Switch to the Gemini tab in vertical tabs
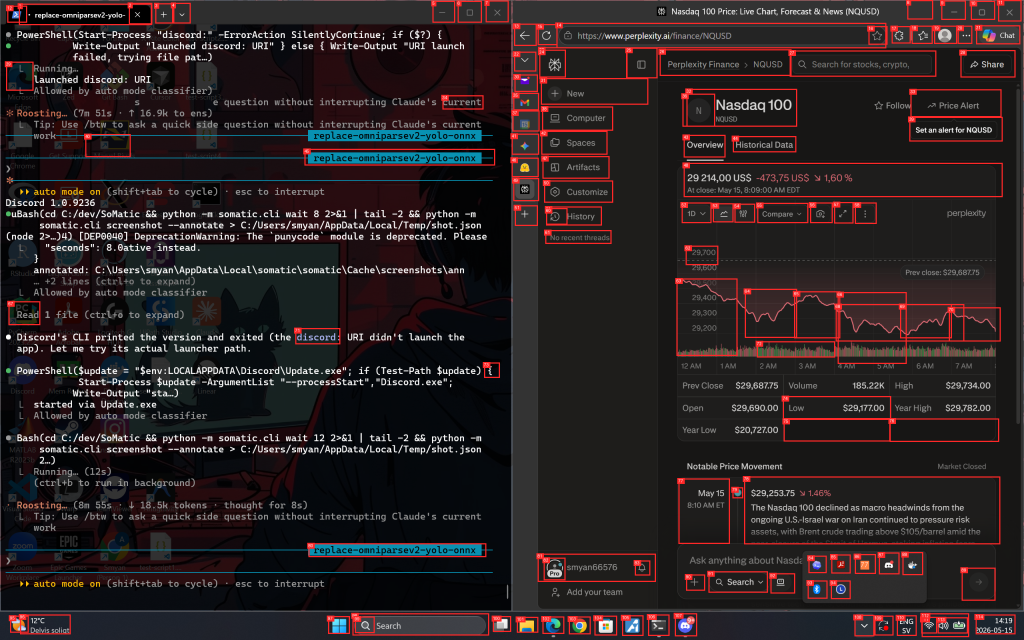This screenshot has width=1024, height=640. [524, 146]
